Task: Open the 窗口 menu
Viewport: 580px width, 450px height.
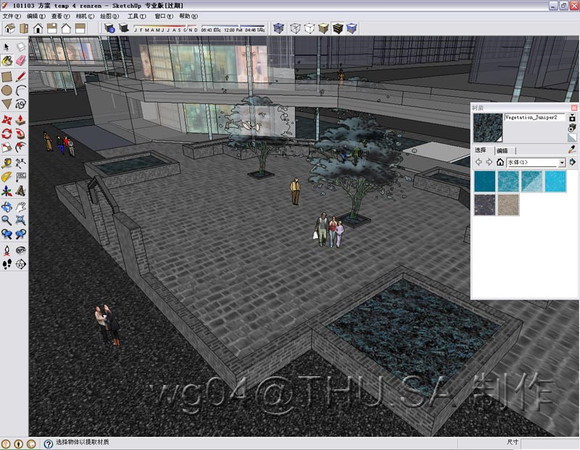Action: (163, 16)
